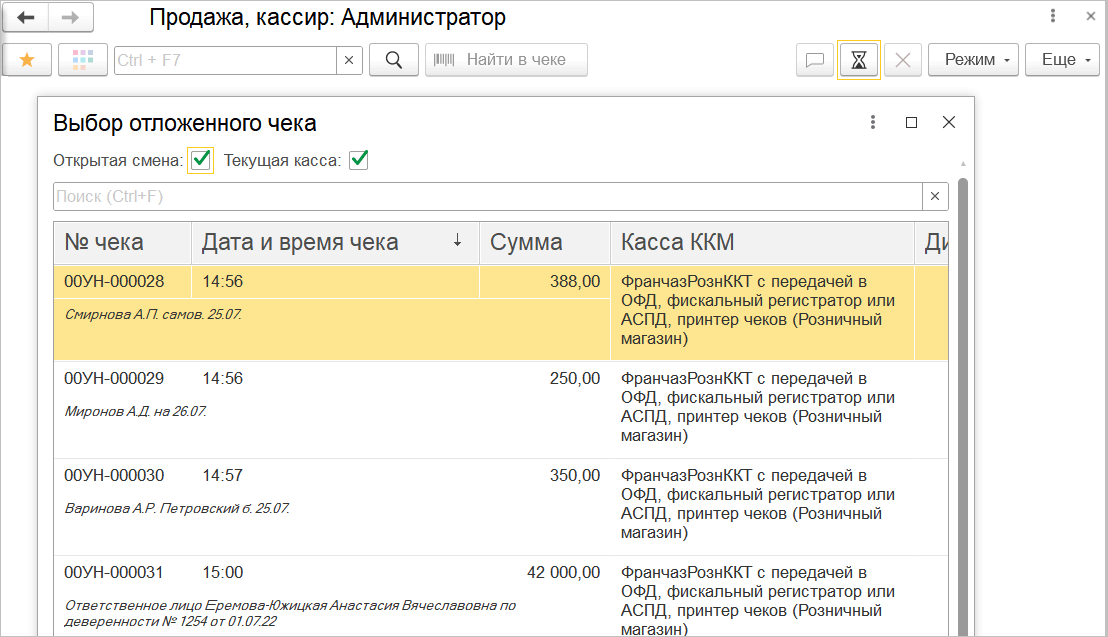Open the colored grid sections icon
Screen dimensions: 1108x637
(83, 60)
